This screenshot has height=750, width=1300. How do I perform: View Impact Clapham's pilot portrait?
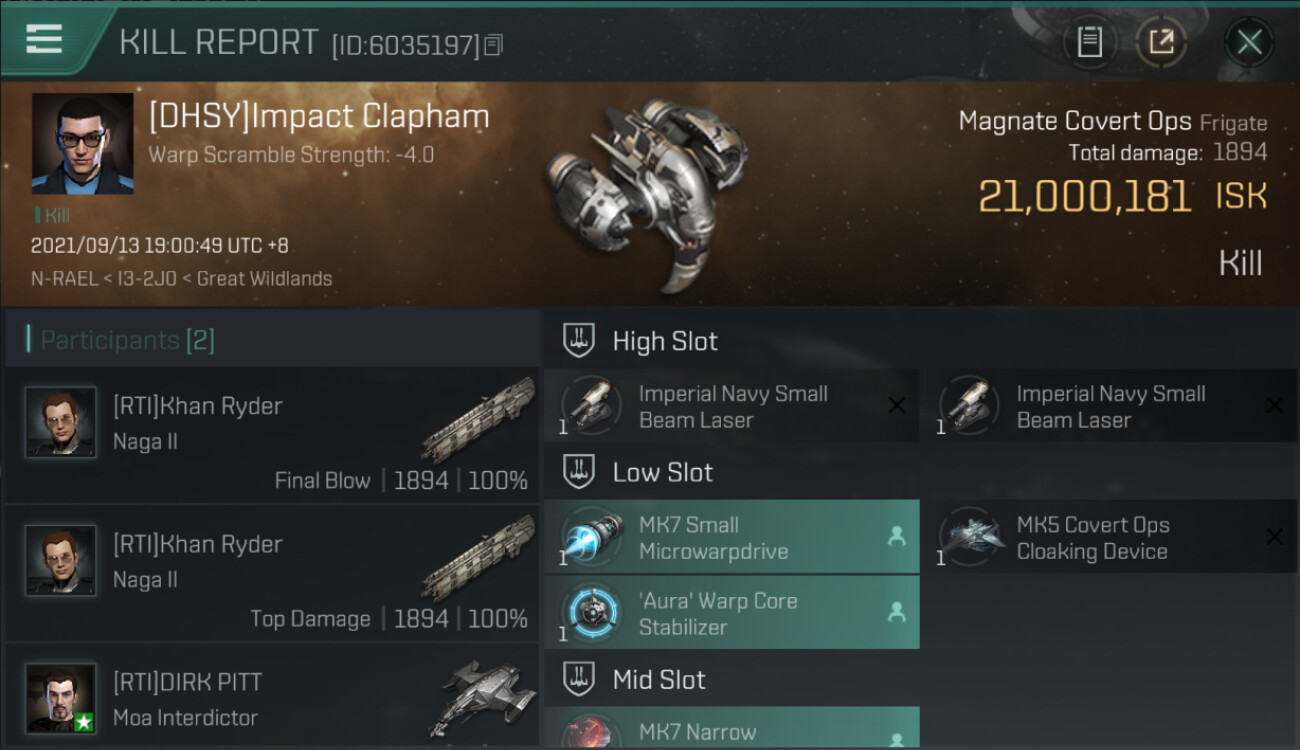point(82,144)
